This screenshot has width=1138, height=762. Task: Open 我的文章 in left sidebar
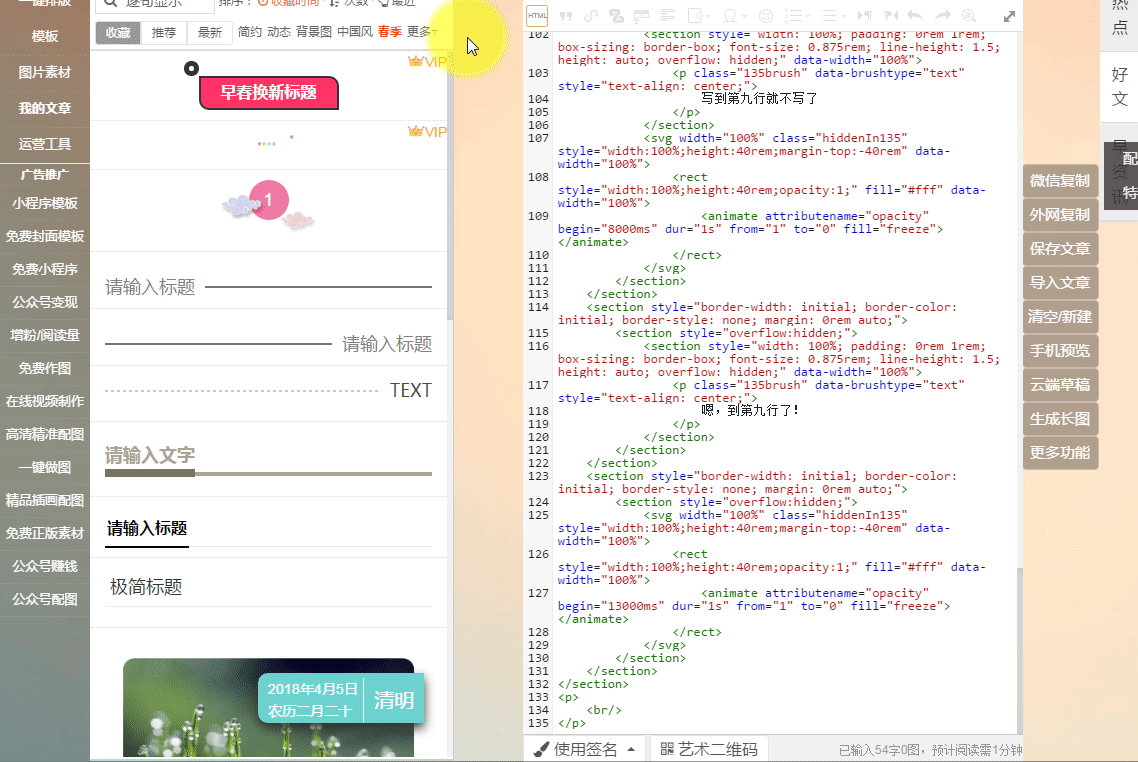(45, 108)
